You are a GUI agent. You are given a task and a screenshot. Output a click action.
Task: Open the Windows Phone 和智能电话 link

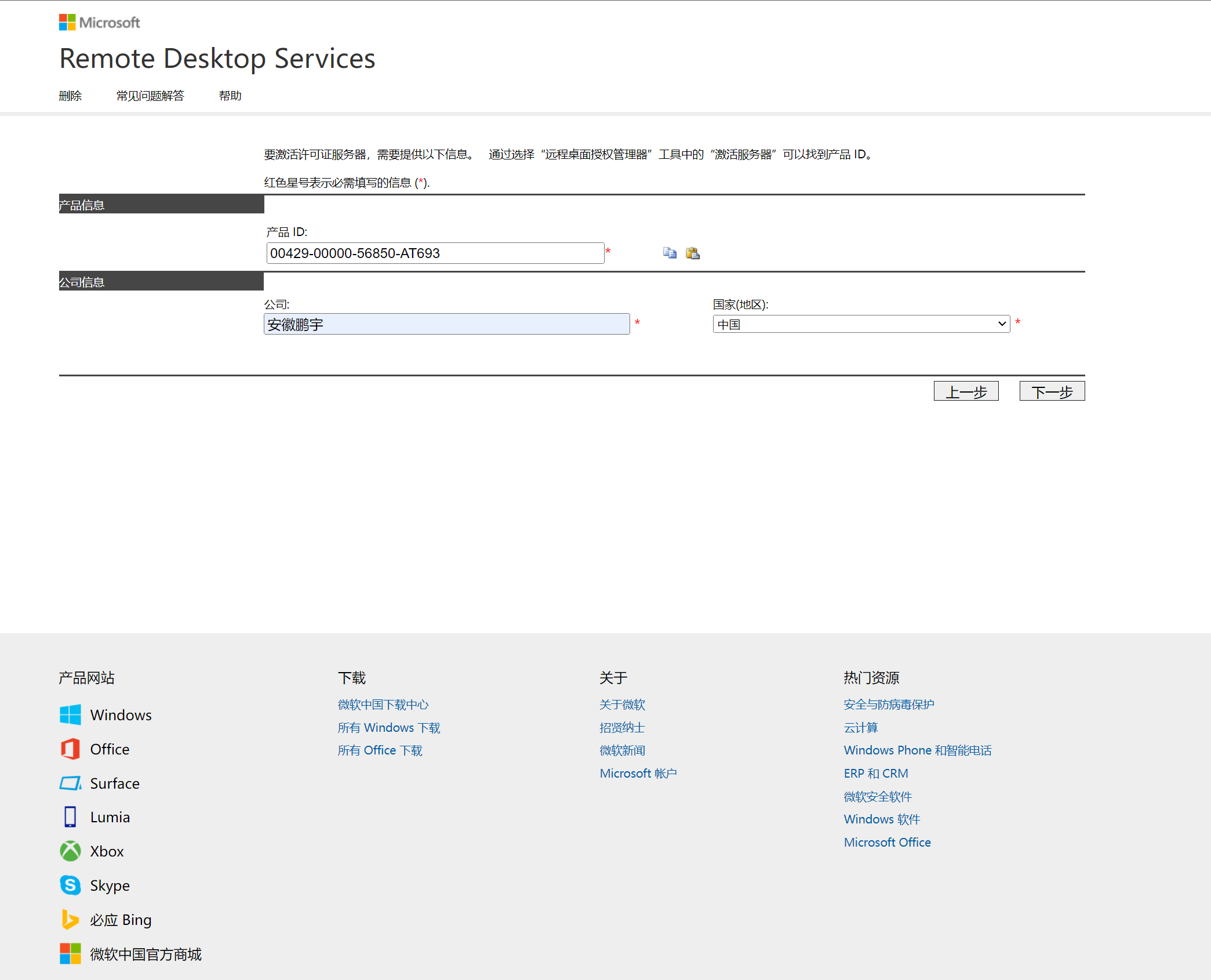coord(918,750)
